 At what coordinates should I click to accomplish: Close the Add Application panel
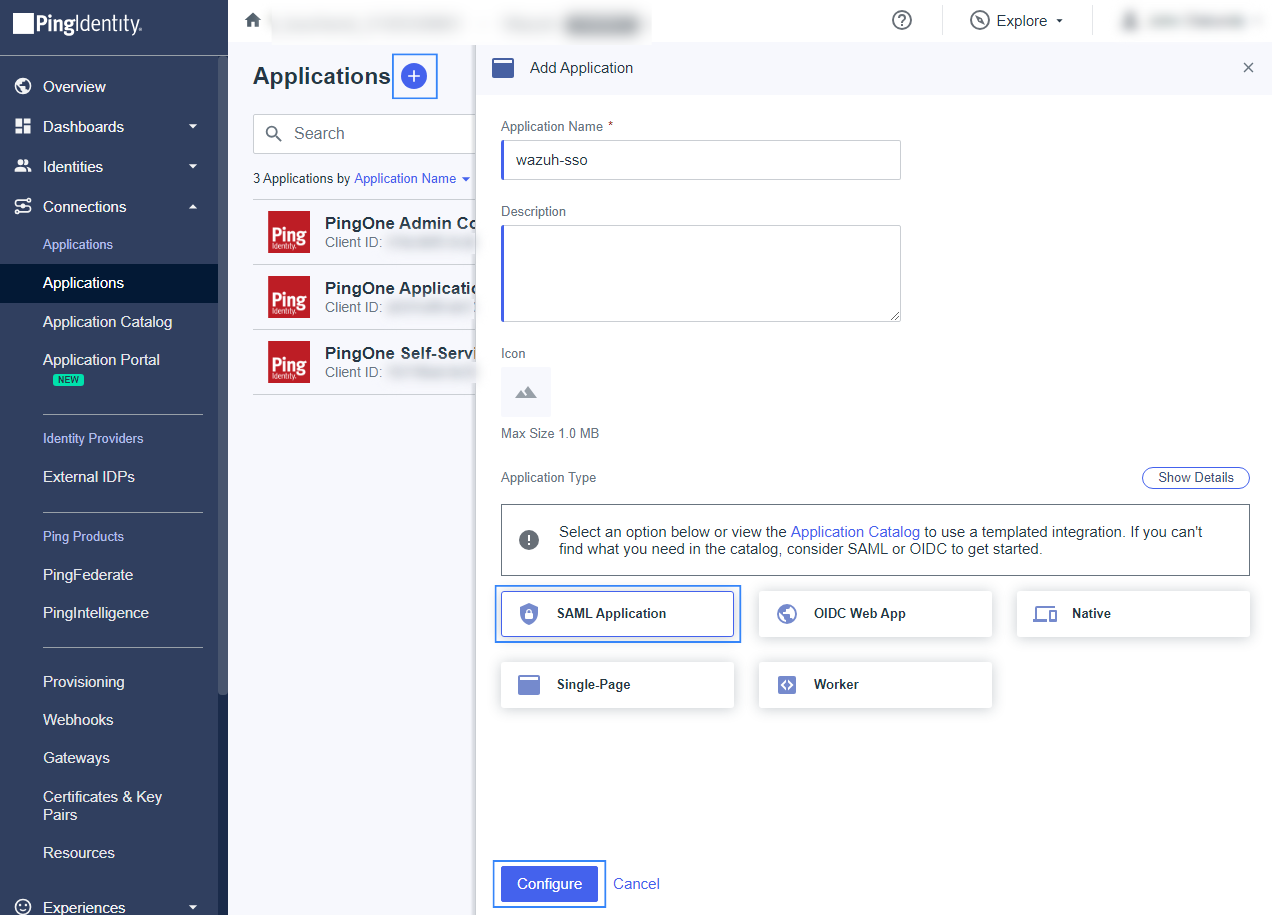(1248, 68)
